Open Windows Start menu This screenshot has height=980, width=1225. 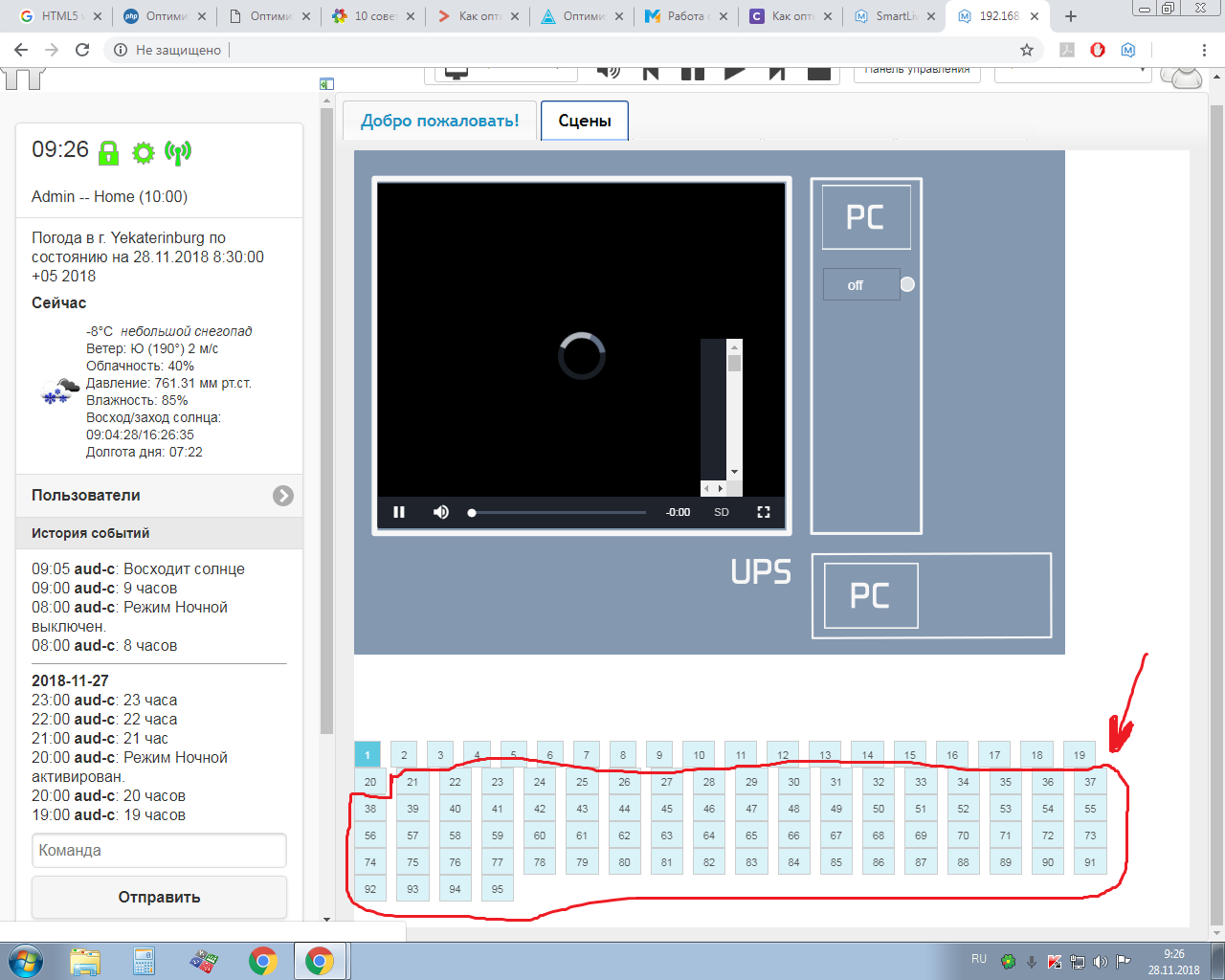[25, 961]
